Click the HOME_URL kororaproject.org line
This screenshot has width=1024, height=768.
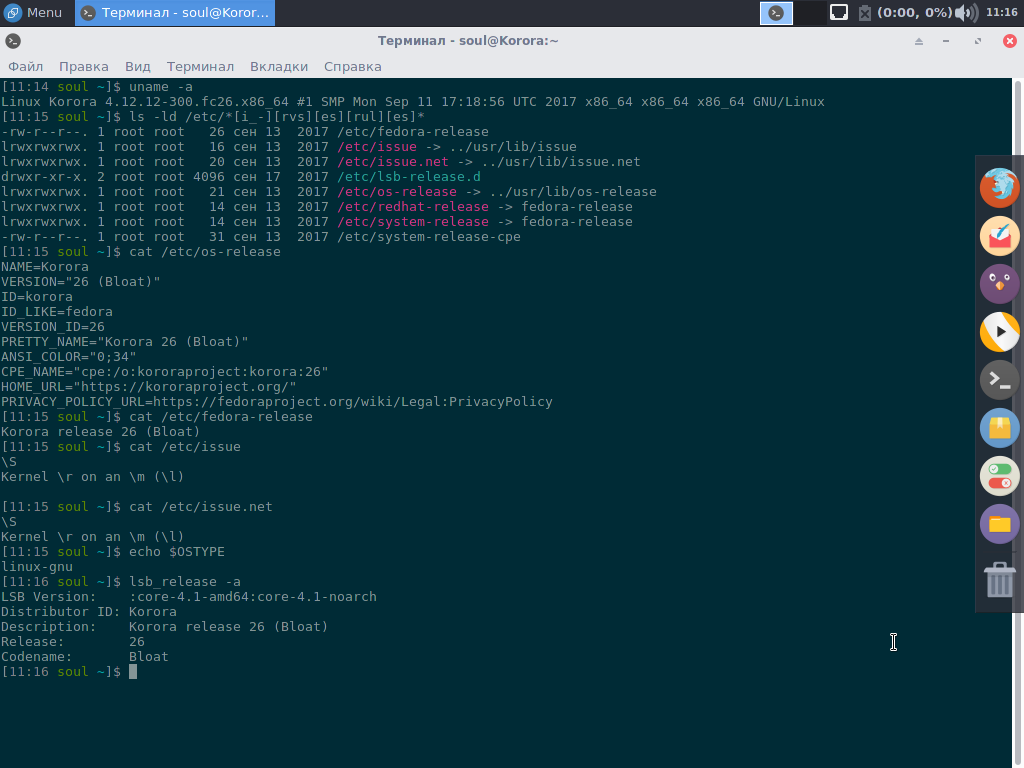click(149, 387)
